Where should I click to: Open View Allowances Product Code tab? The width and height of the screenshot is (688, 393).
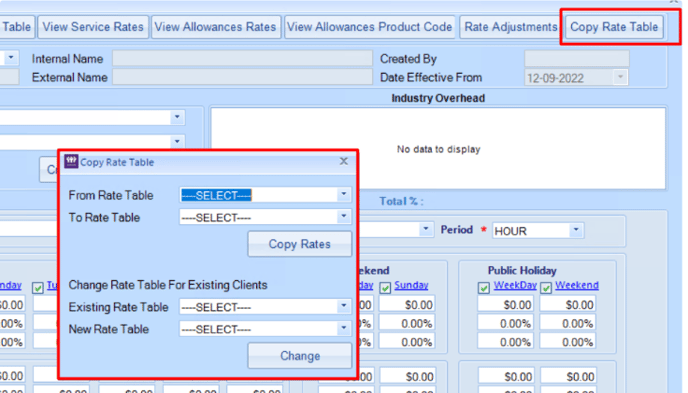pos(369,27)
